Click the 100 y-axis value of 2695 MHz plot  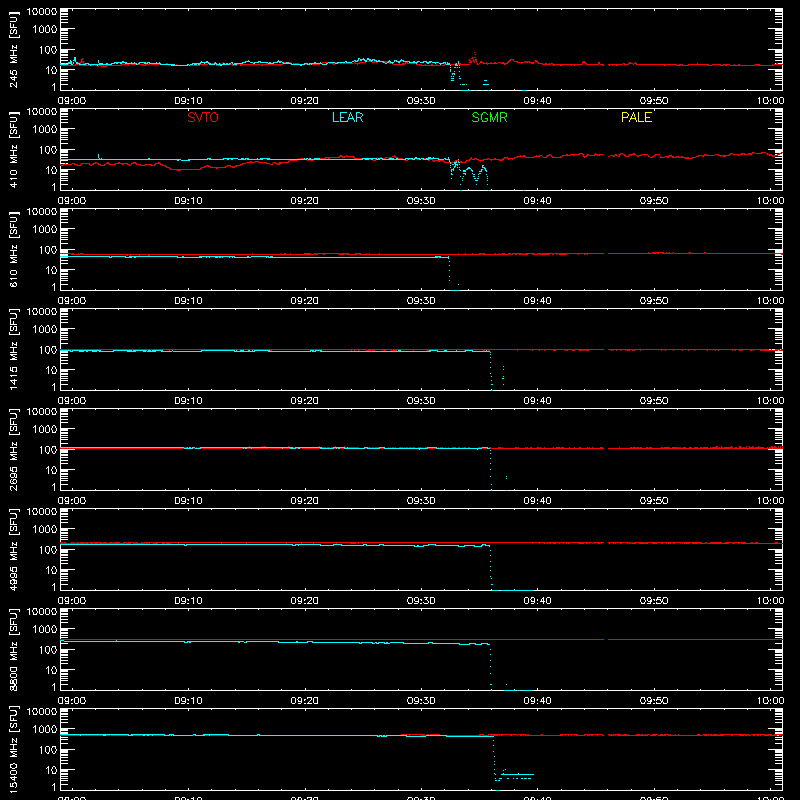pyautogui.click(x=48, y=450)
